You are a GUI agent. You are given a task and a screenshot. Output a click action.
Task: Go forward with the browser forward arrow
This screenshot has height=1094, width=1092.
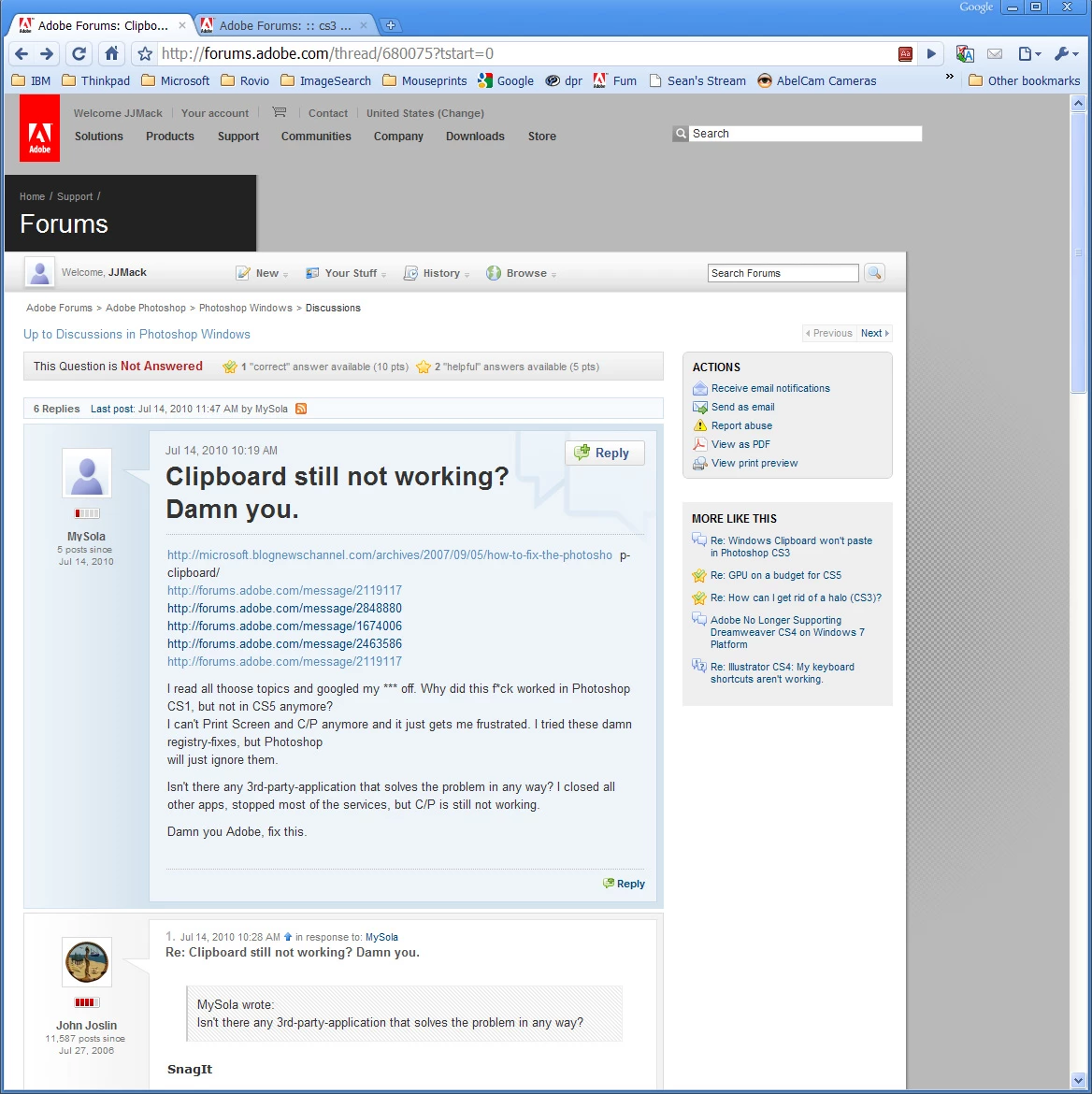coord(47,53)
